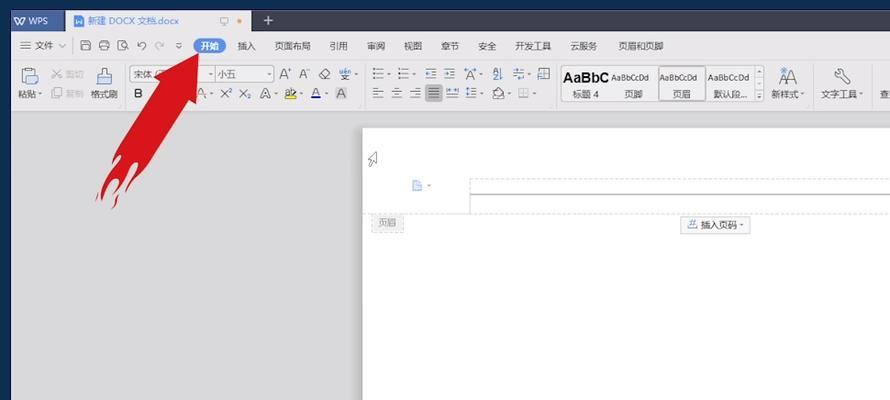Switch to the 引用 tab
890x400 pixels.
click(338, 47)
